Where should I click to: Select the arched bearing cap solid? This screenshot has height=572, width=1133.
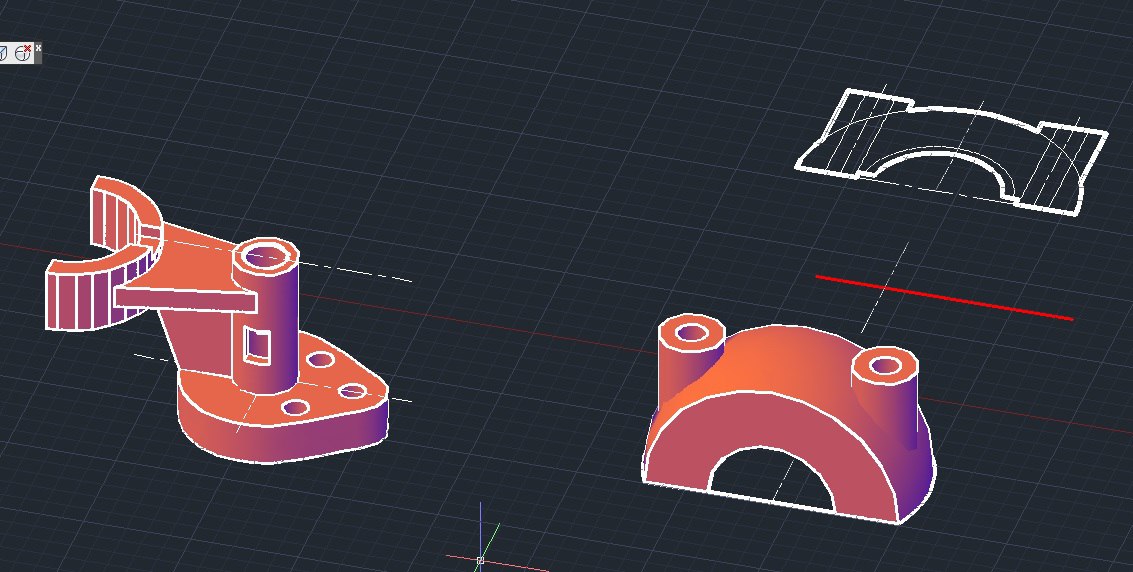tap(788, 417)
